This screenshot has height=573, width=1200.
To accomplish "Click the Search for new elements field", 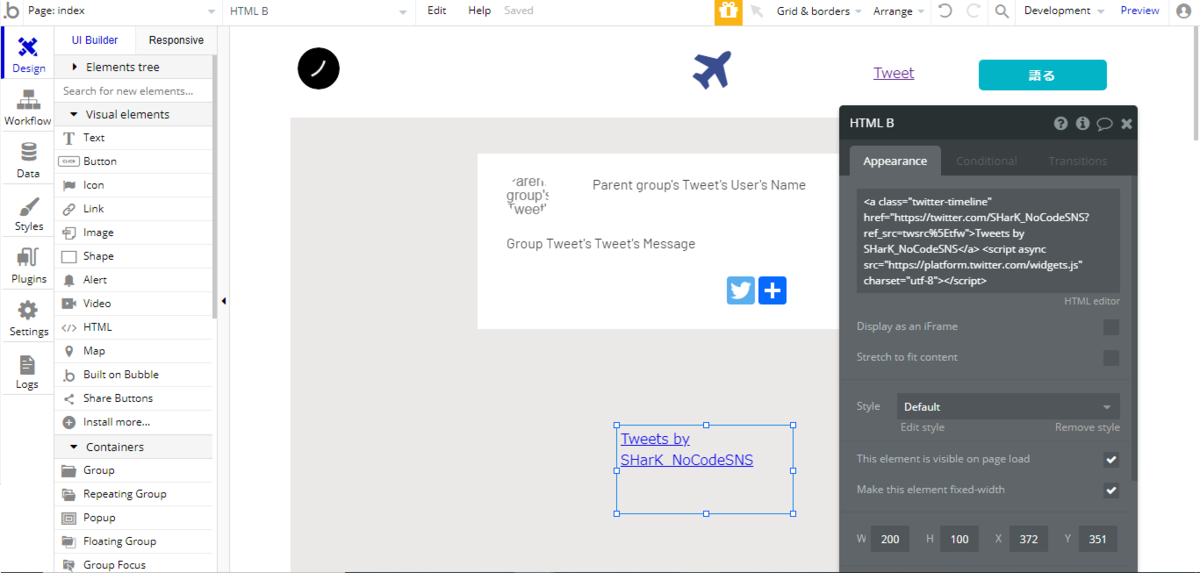I will (134, 91).
